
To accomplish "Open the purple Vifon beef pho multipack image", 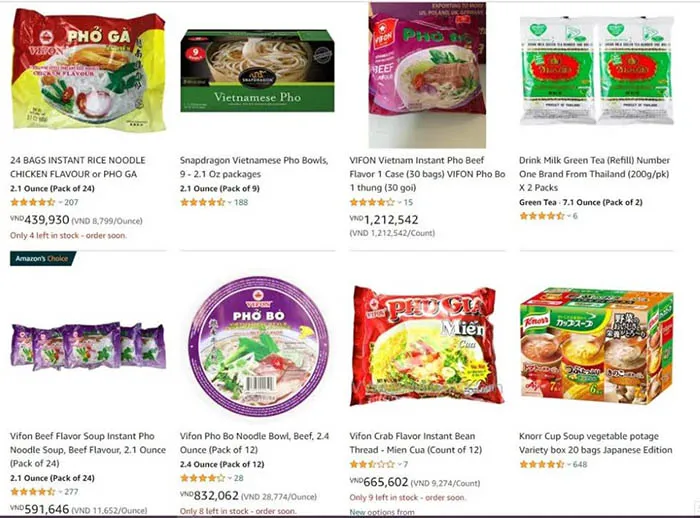I will pos(88,346).
